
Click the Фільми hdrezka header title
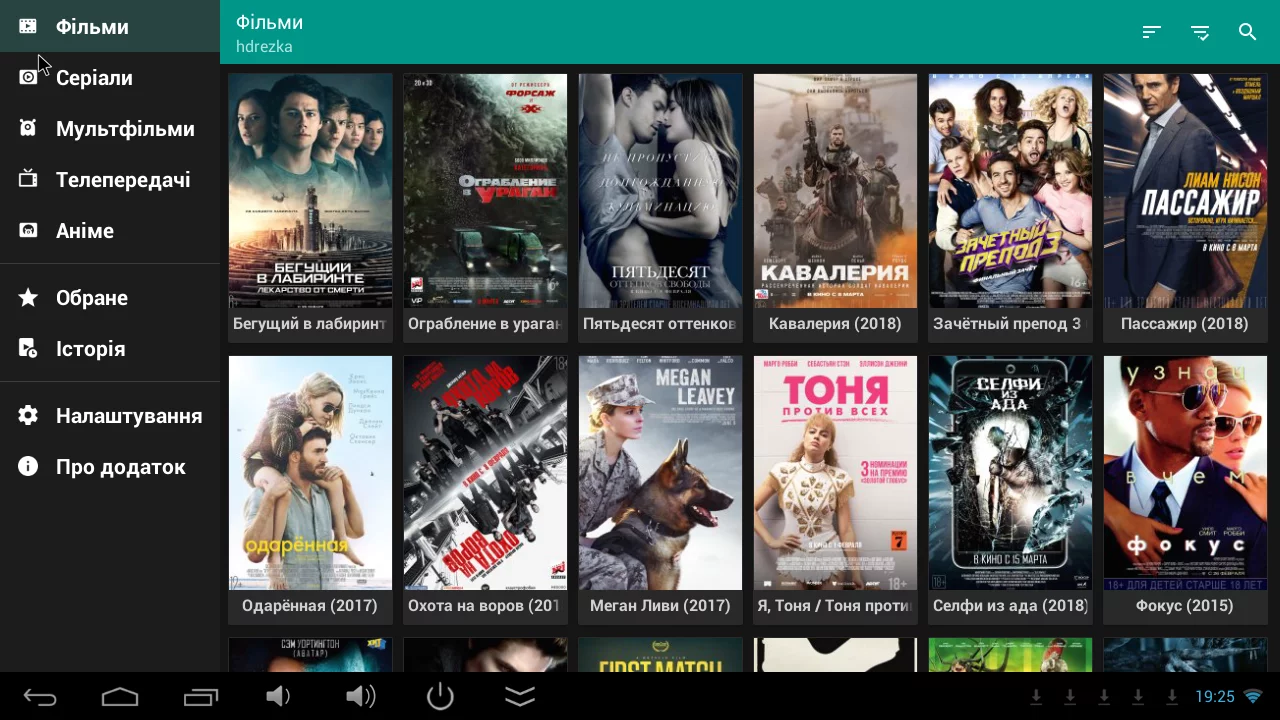[269, 33]
